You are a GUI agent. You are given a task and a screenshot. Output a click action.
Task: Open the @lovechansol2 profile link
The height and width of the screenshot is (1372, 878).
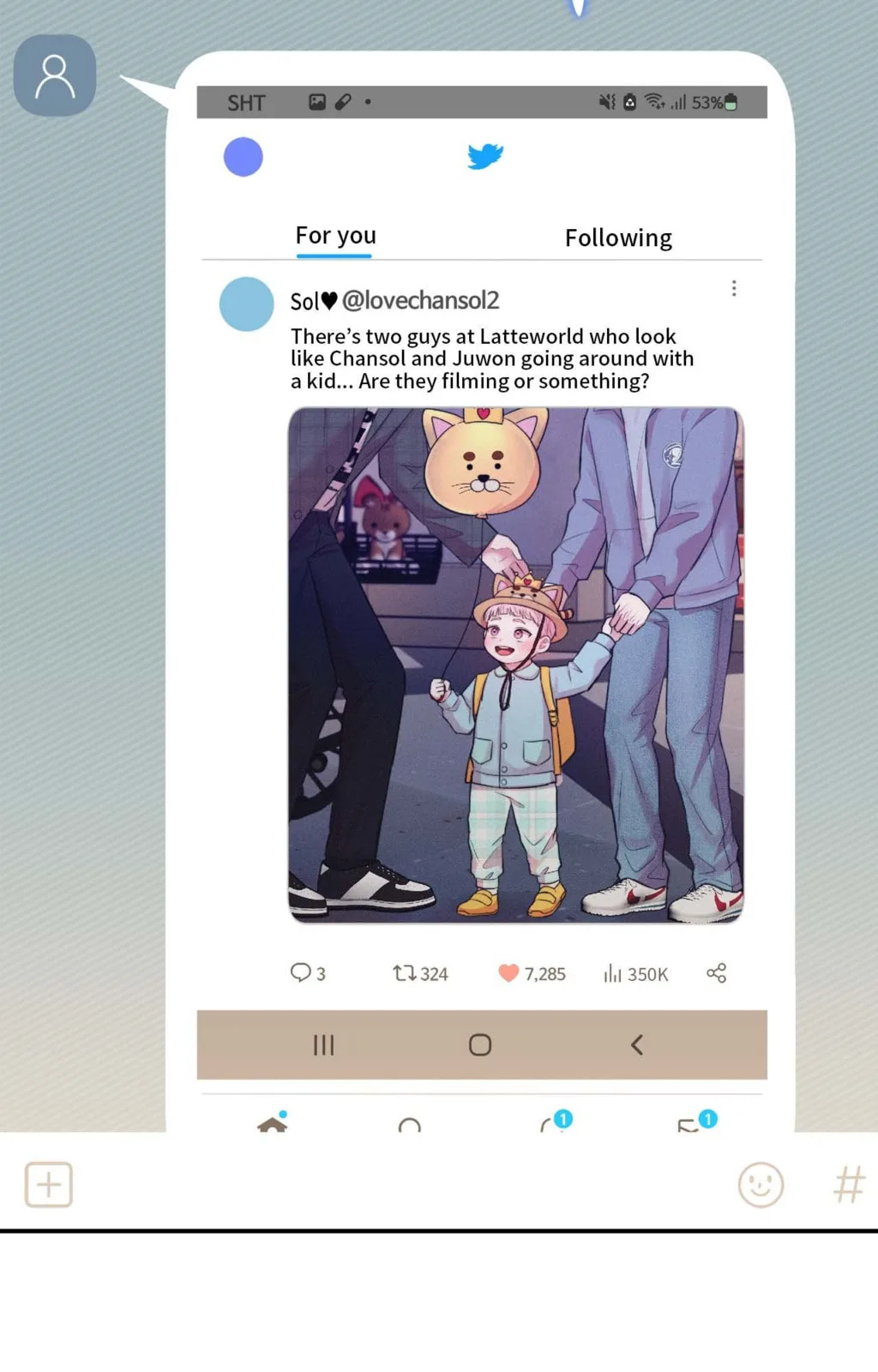point(420,300)
